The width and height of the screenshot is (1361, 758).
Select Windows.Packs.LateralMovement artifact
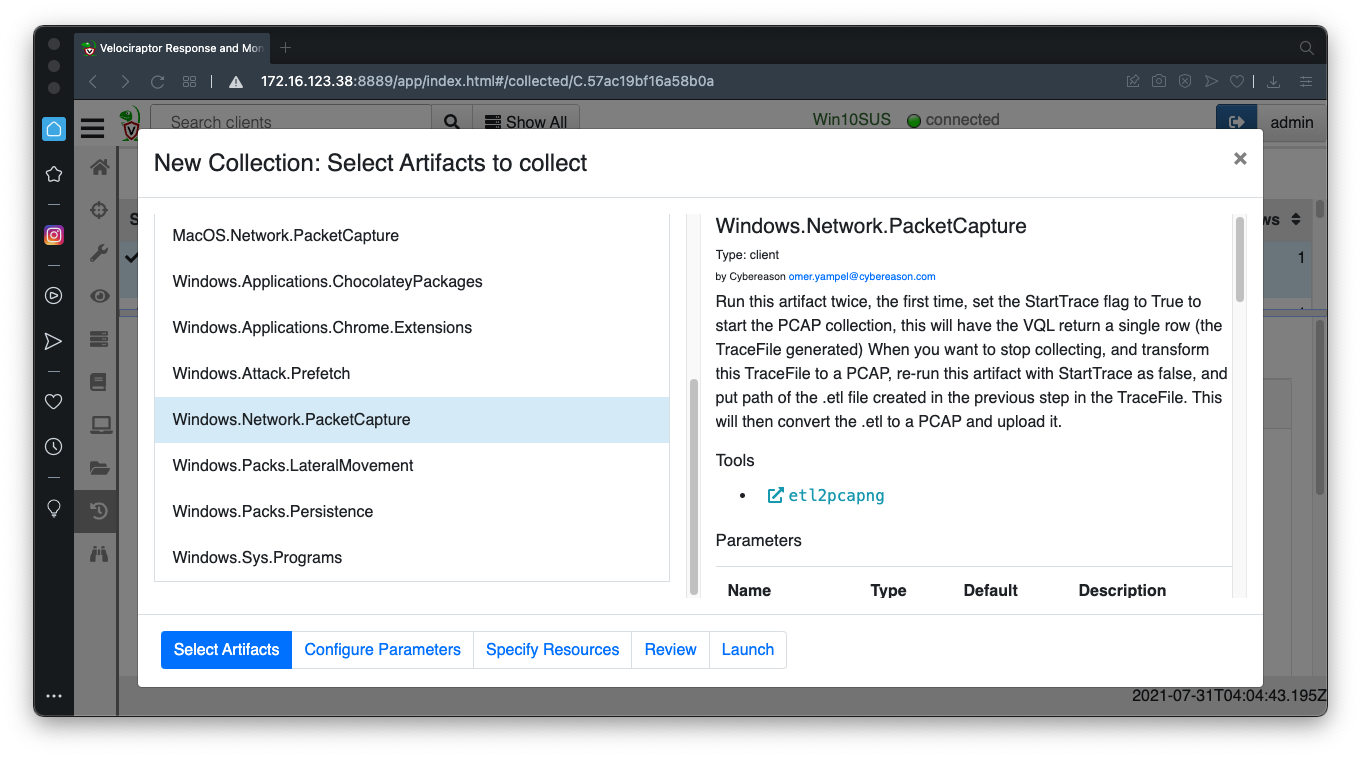(x=293, y=465)
